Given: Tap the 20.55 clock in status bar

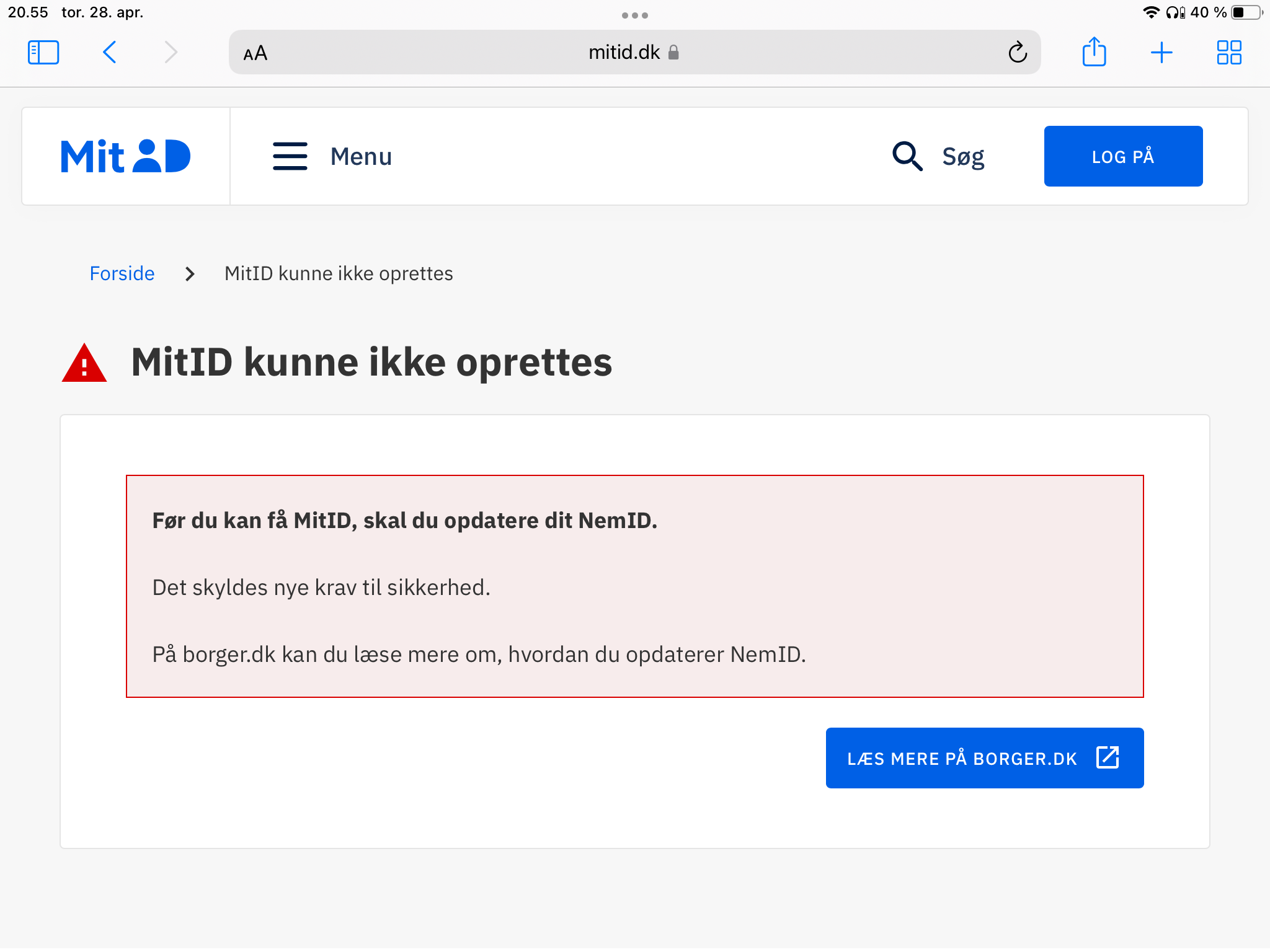Looking at the screenshot, I should pyautogui.click(x=28, y=12).
